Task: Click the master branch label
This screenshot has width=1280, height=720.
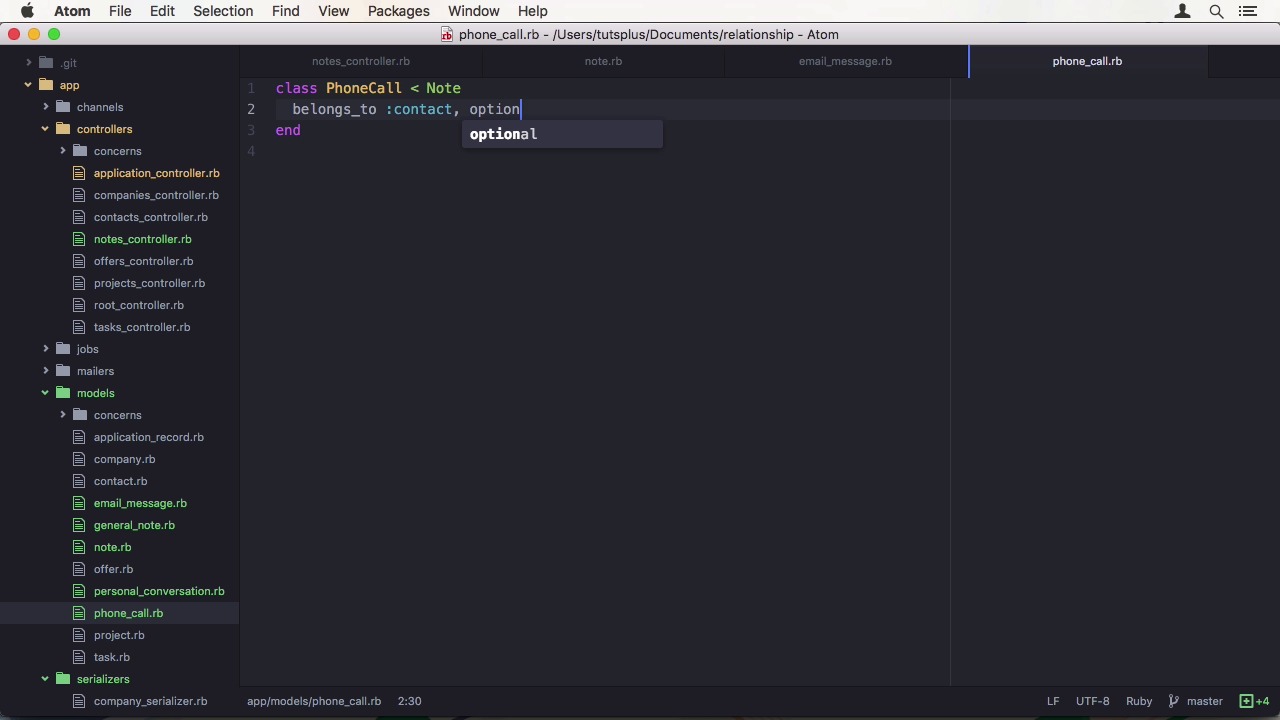Action: point(1205,701)
